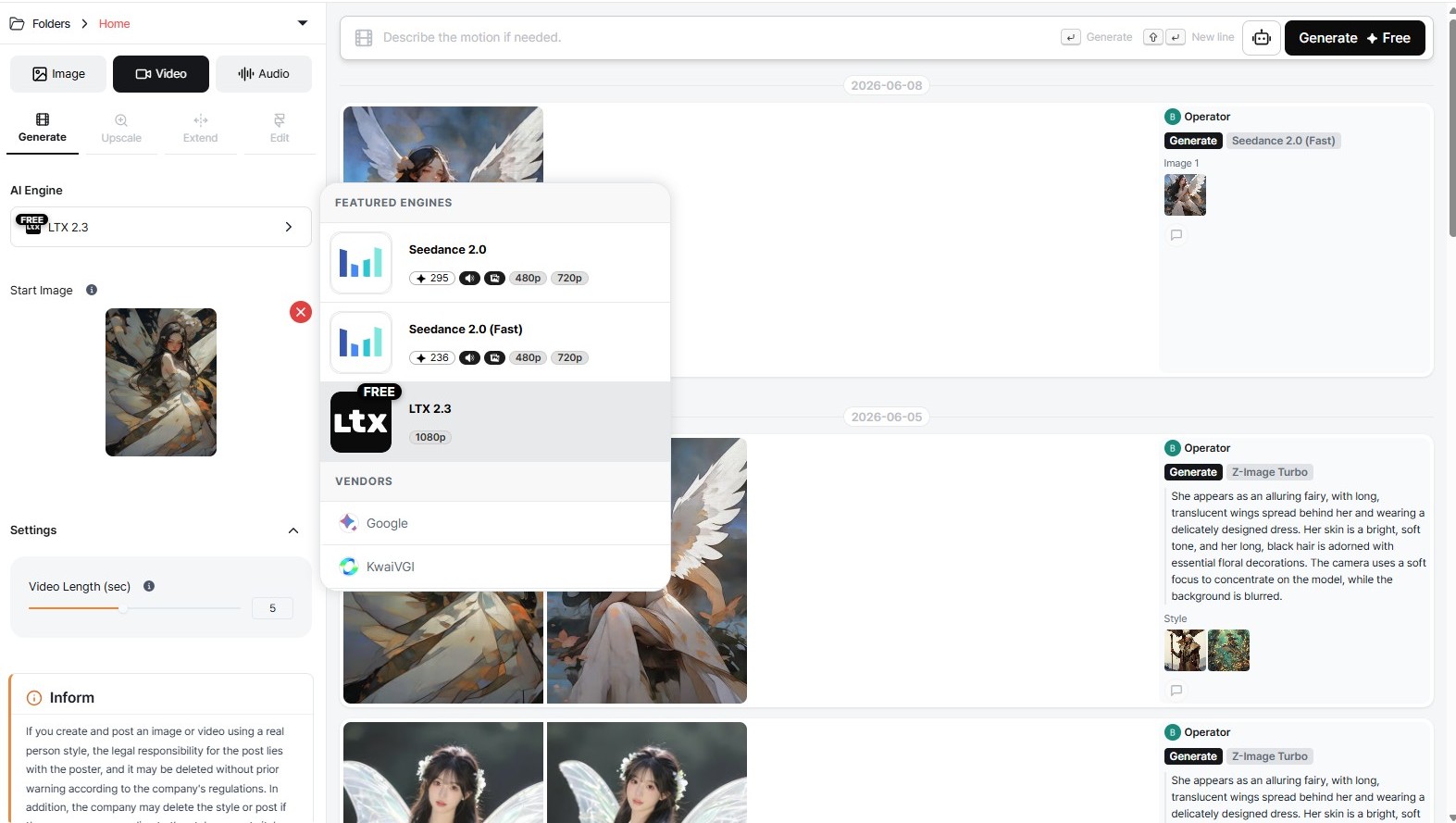Image resolution: width=1456 pixels, height=823 pixels.
Task: Click the comment icon in 2026-06-08 card
Action: click(1176, 235)
